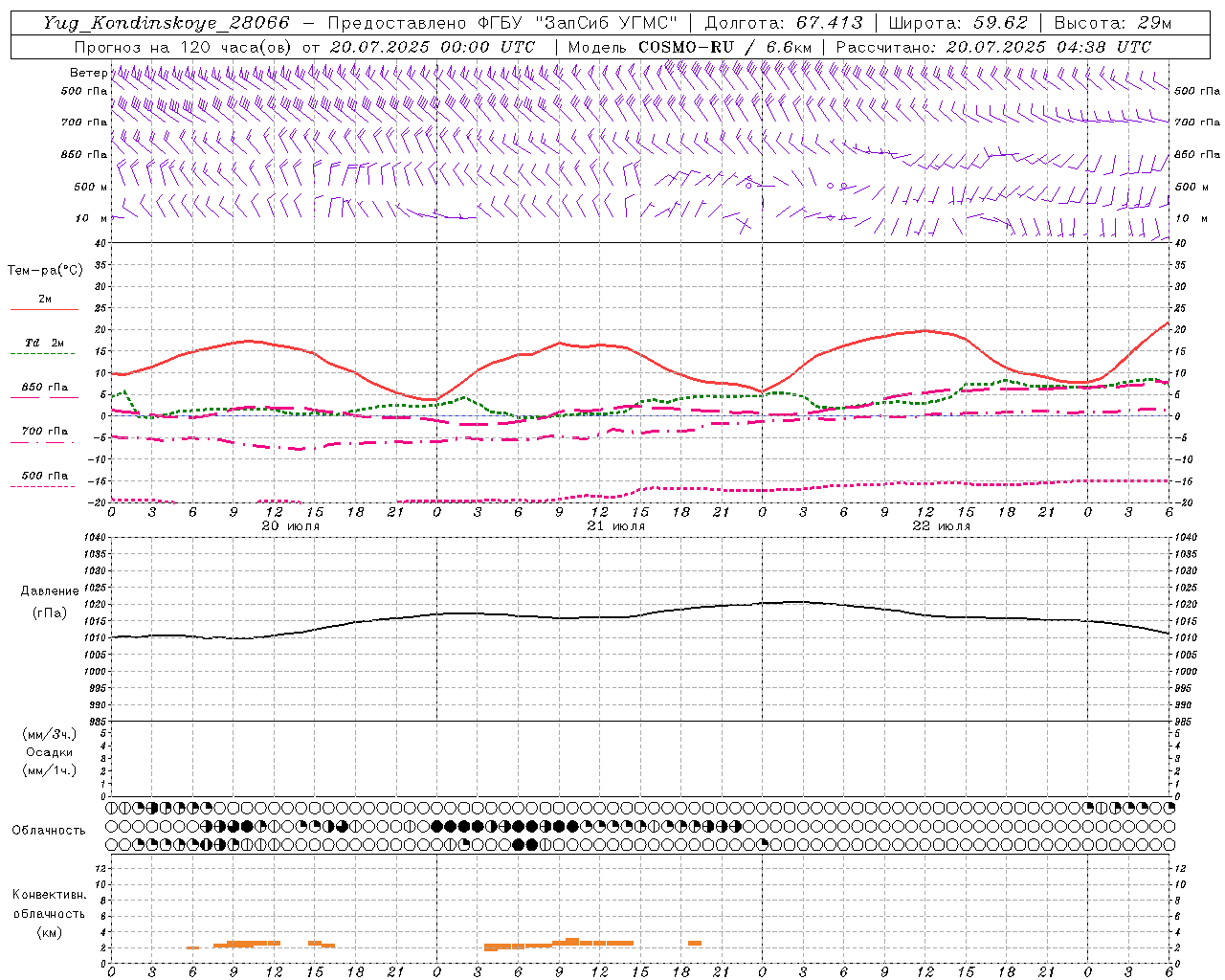Screen dimensions: 1225x980
Task: Click the 22 июля date label
Action: tap(941, 526)
